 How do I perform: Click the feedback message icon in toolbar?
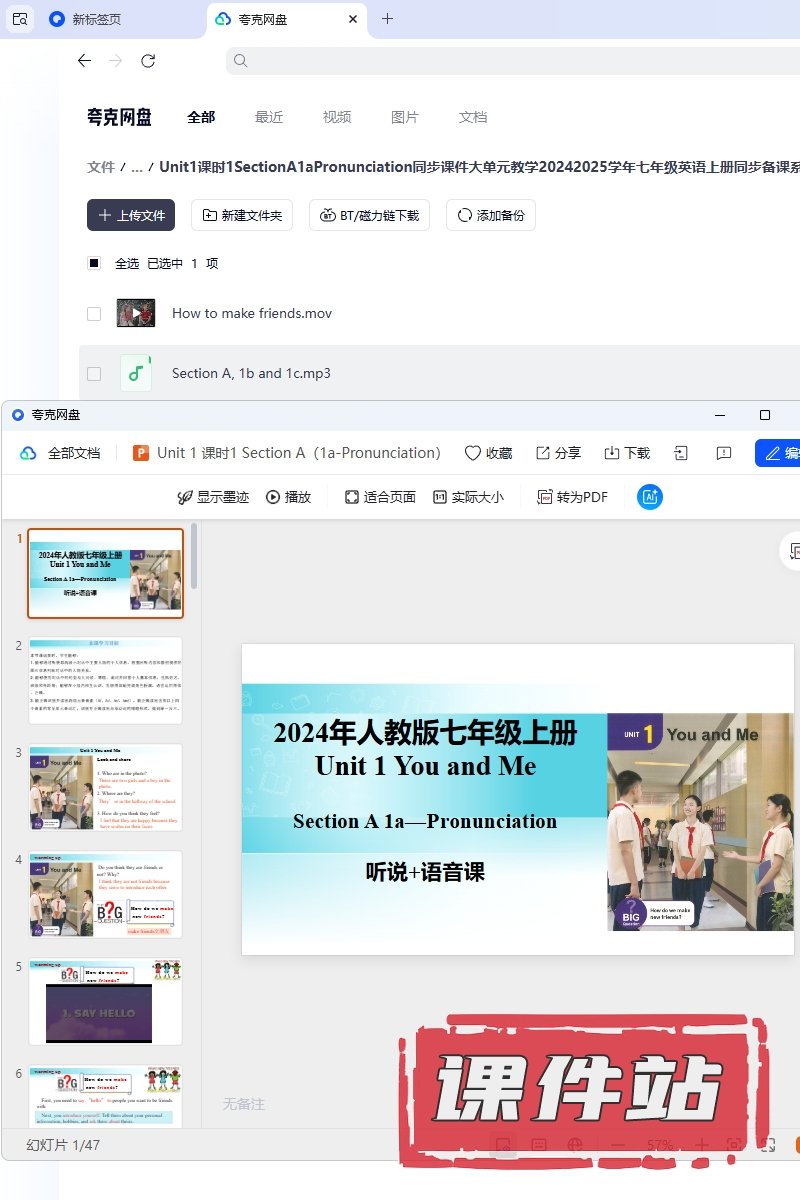(x=724, y=453)
